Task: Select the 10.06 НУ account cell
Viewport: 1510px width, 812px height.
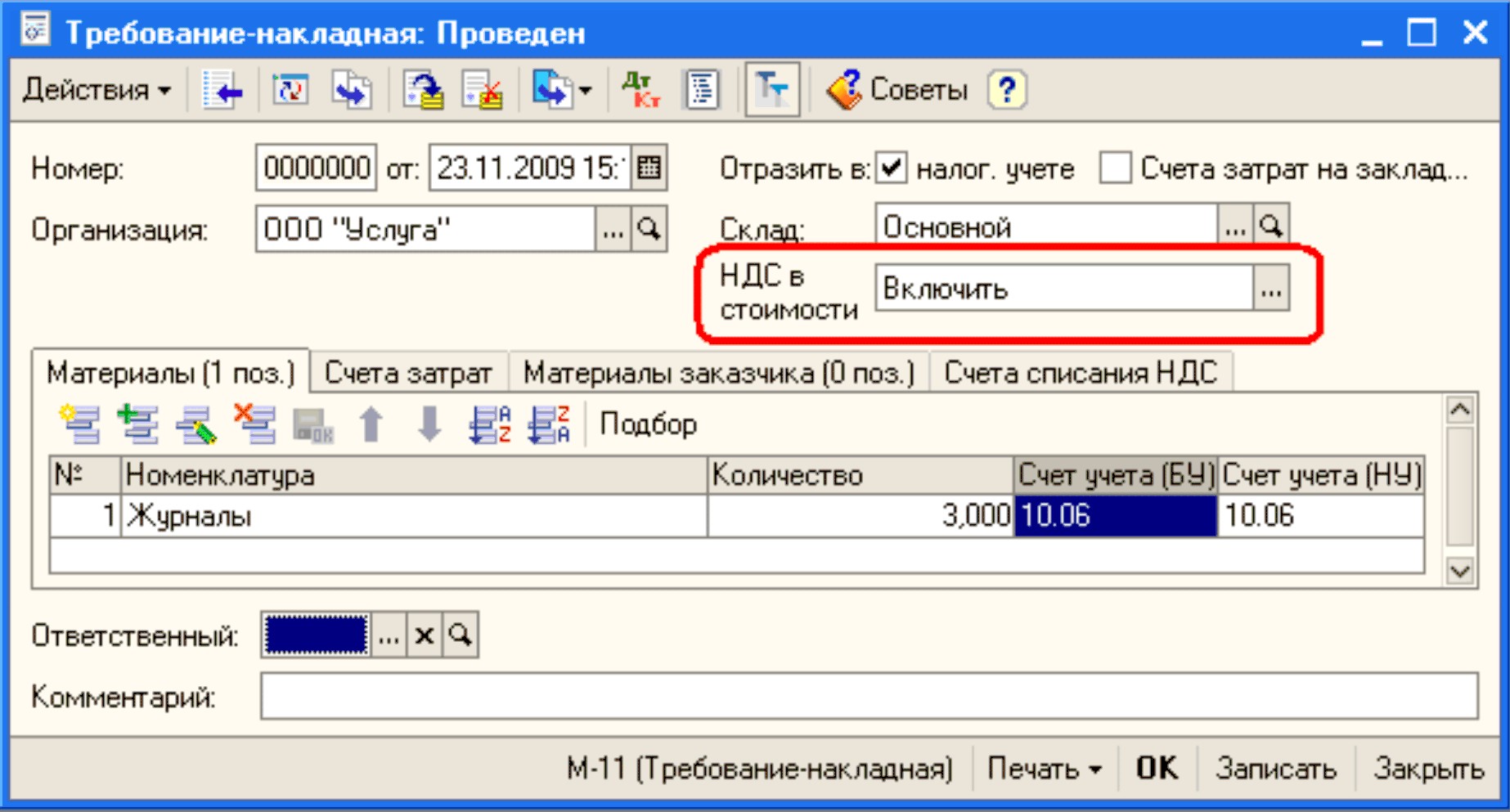Action: point(1322,515)
